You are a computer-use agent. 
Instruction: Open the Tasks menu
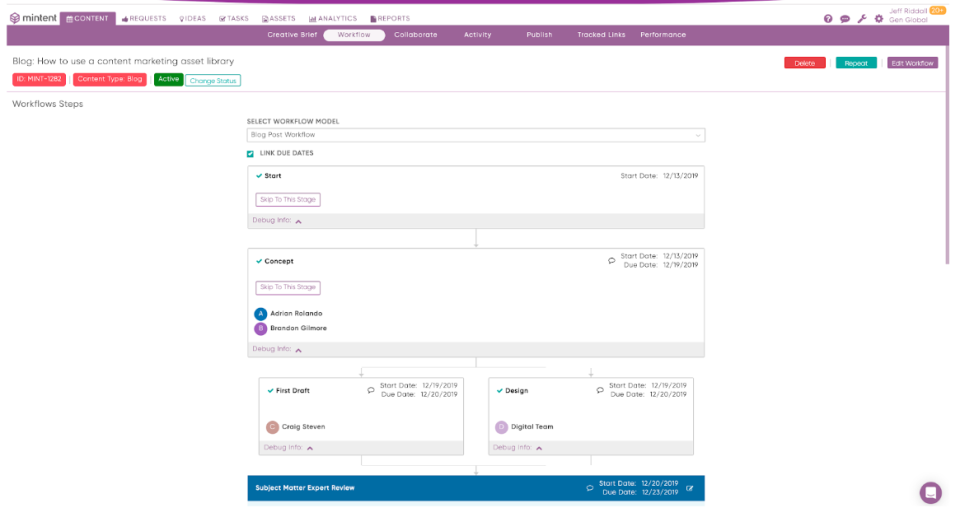(x=234, y=18)
